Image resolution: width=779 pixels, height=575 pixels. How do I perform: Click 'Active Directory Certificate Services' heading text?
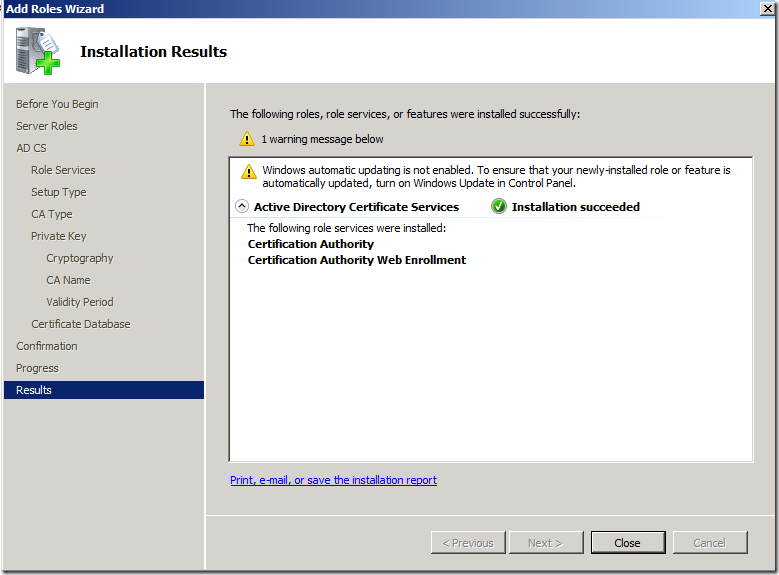pos(356,207)
